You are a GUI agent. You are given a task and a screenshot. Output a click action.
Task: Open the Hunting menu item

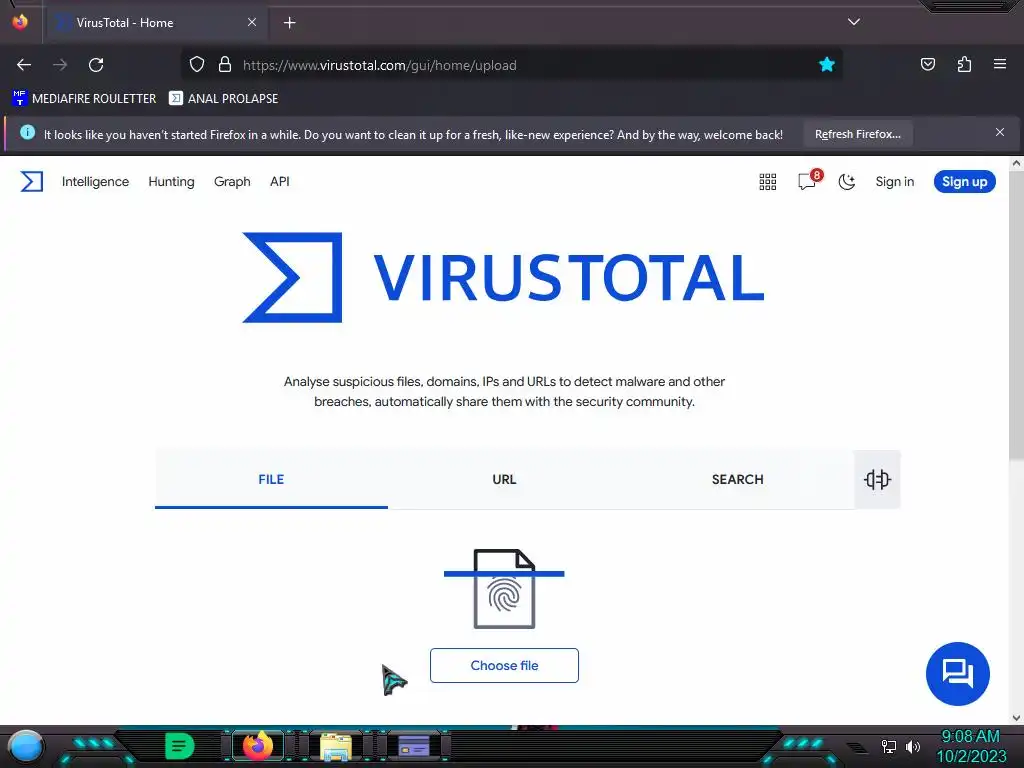tap(171, 182)
